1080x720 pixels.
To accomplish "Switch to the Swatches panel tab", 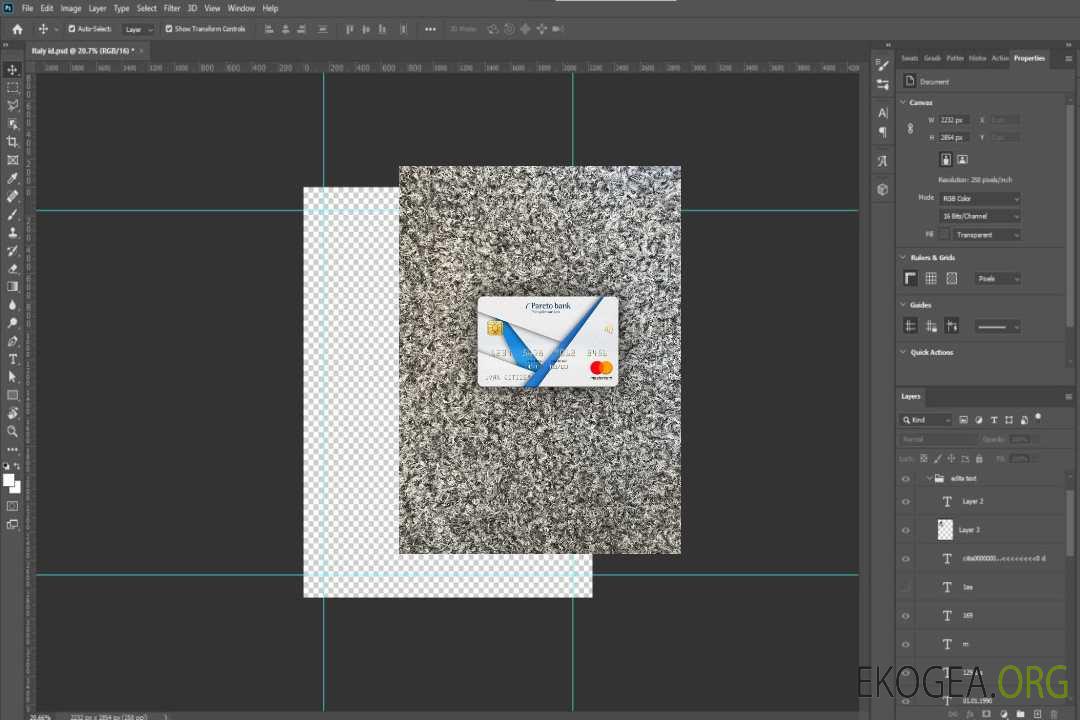I will (908, 58).
